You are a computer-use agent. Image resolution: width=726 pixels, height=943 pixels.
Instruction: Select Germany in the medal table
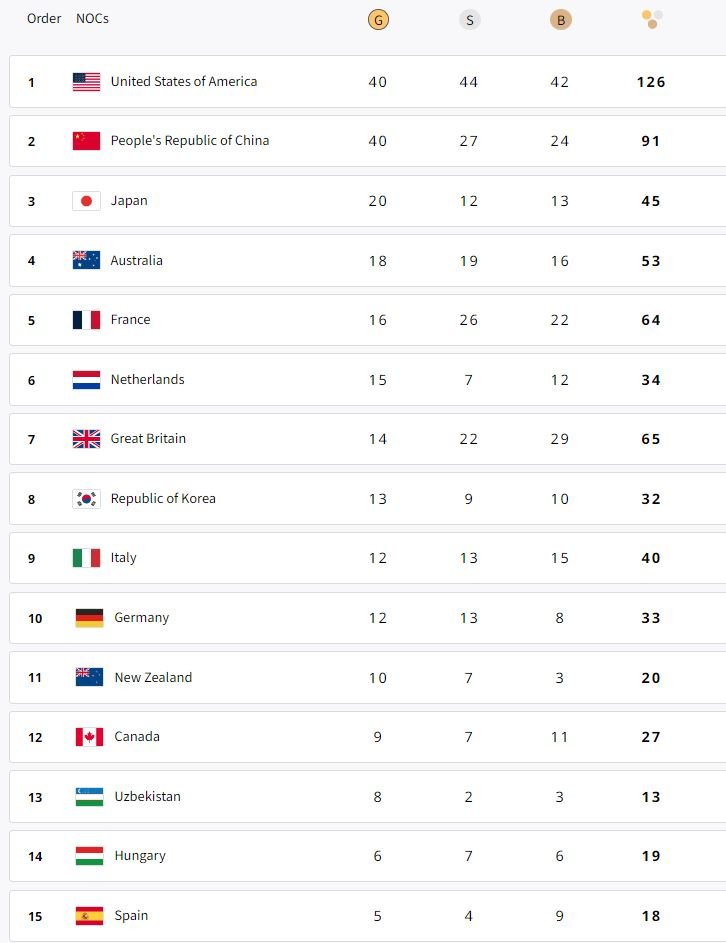(142, 618)
